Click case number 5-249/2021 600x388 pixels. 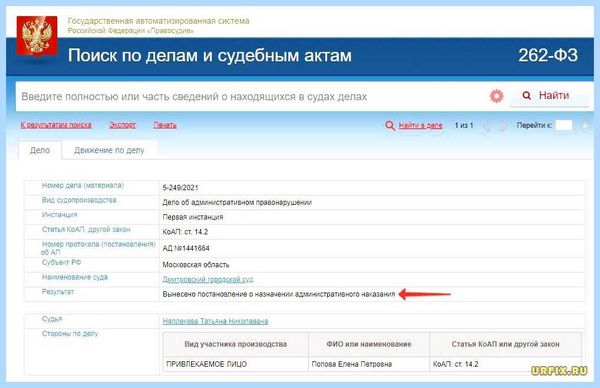click(x=180, y=187)
